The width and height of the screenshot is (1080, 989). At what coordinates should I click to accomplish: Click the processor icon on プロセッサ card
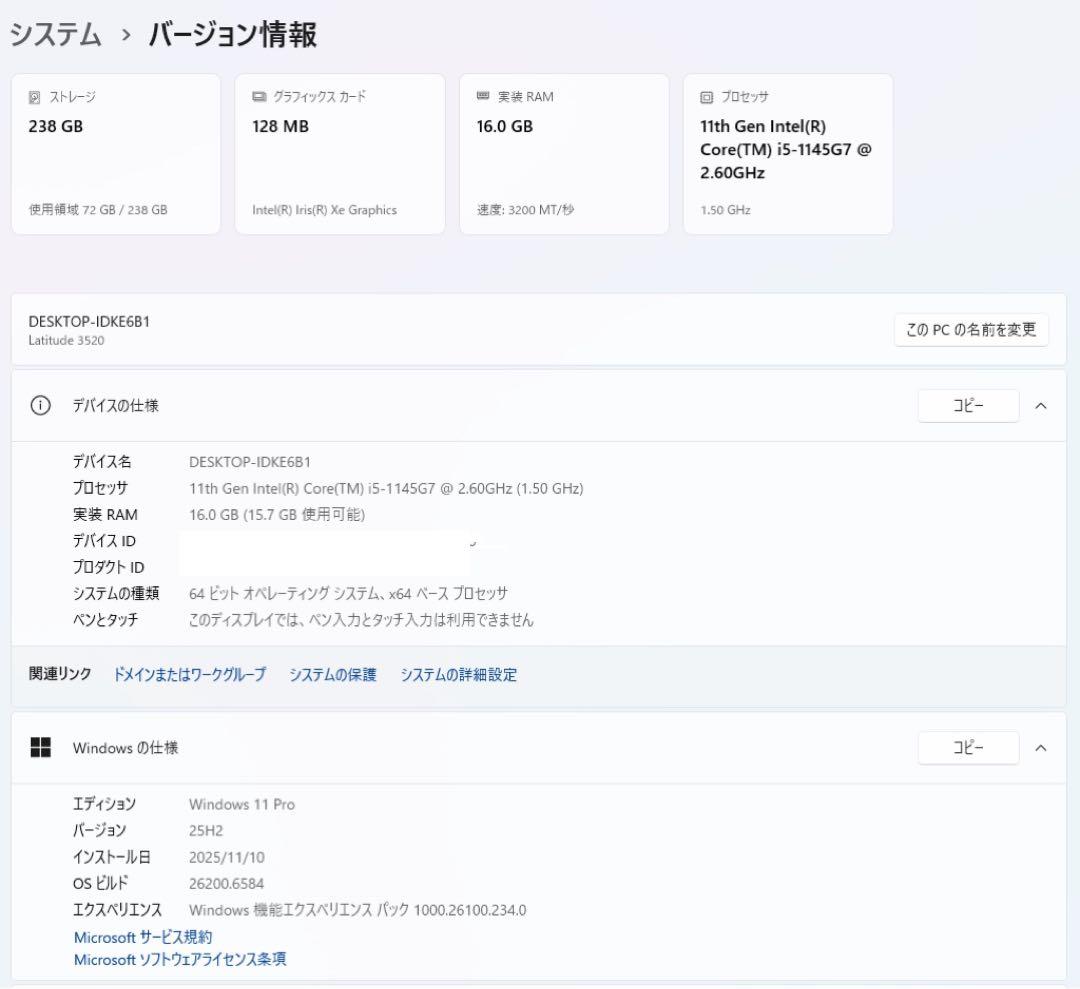click(x=706, y=96)
